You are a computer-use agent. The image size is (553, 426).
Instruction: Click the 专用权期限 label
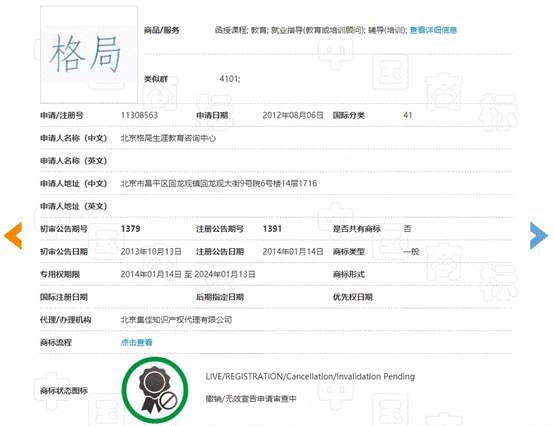pos(60,274)
